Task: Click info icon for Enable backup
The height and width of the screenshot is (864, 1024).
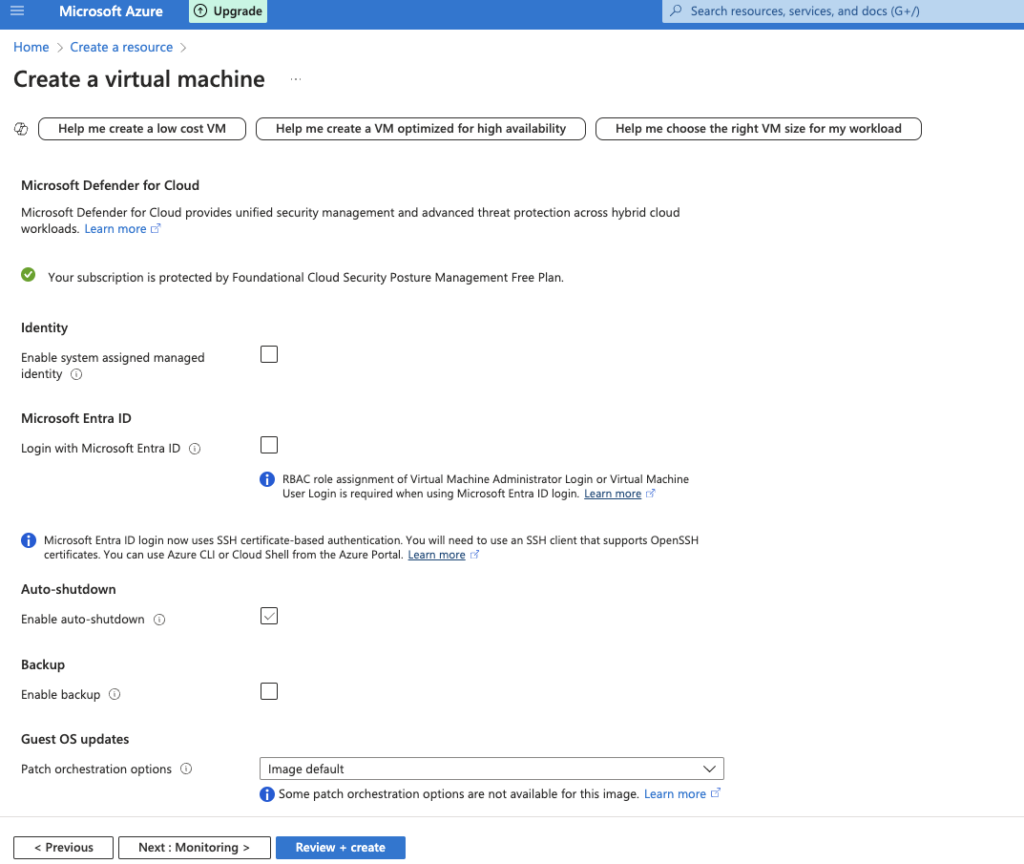Action: (114, 694)
